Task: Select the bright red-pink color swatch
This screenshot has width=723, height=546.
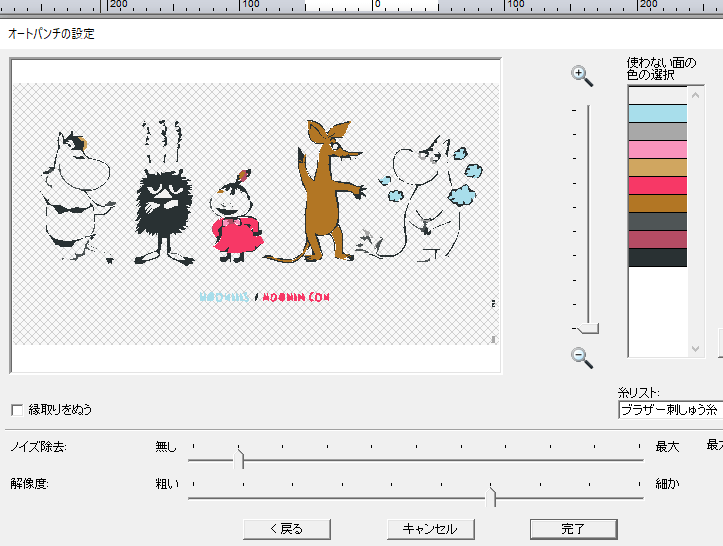Action: pos(657,185)
